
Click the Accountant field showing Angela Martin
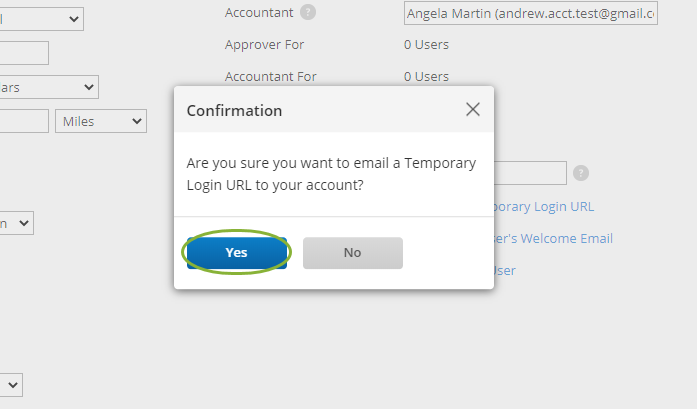coord(530,13)
